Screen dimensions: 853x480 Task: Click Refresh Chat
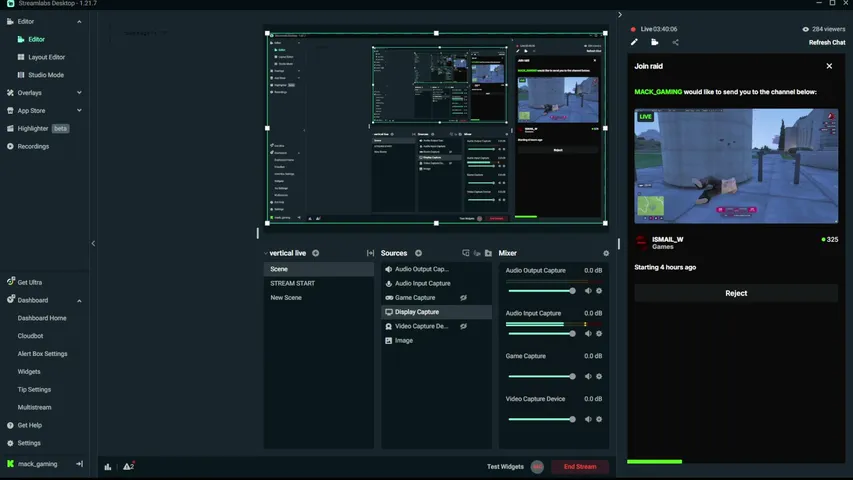pyautogui.click(x=827, y=42)
